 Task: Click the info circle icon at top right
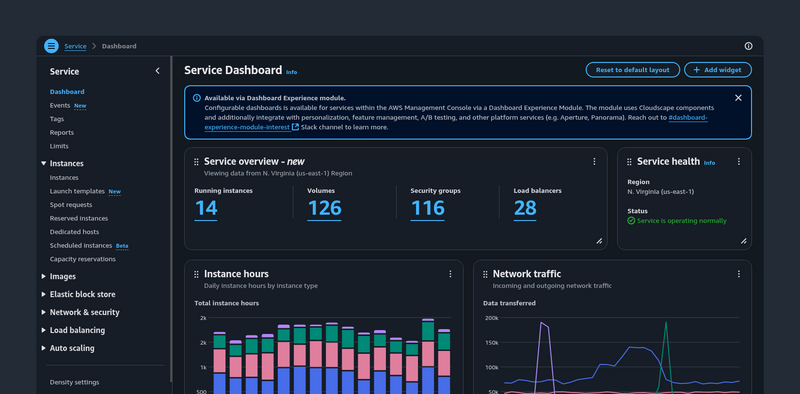coord(748,46)
